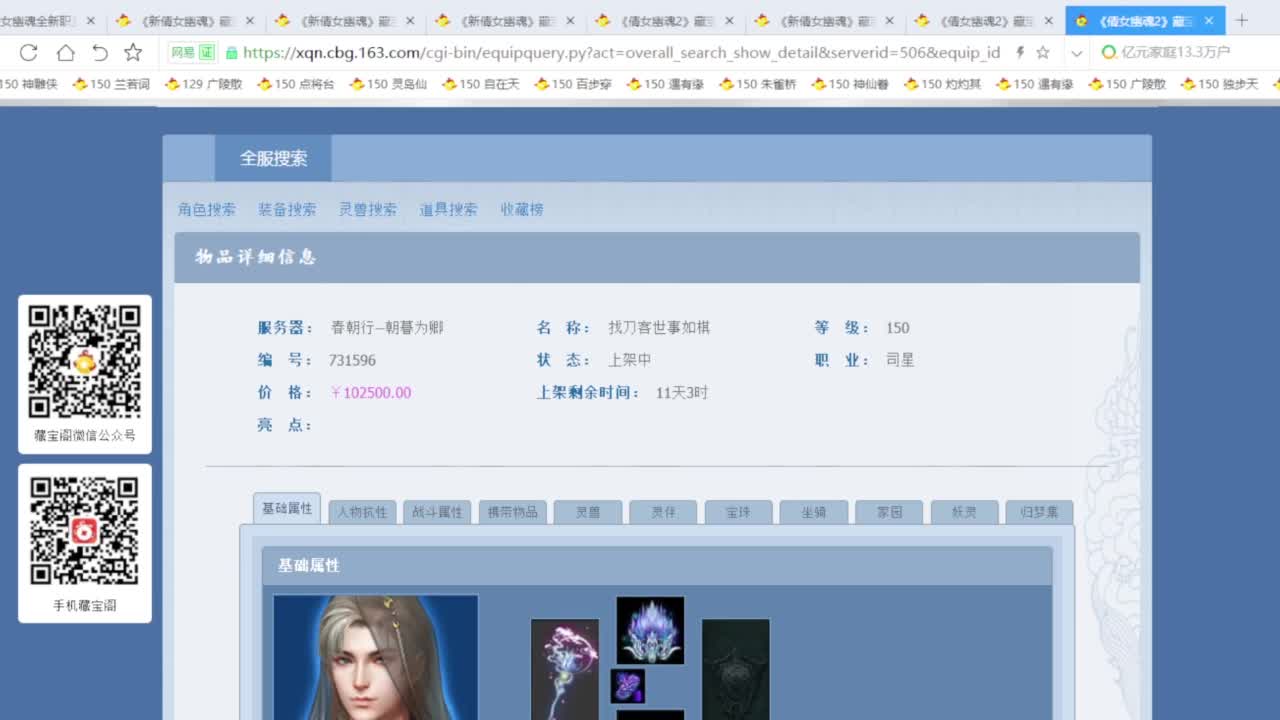The image size is (1280, 720).
Task: Click the back/undo arrow icon
Action: pyautogui.click(x=100, y=53)
